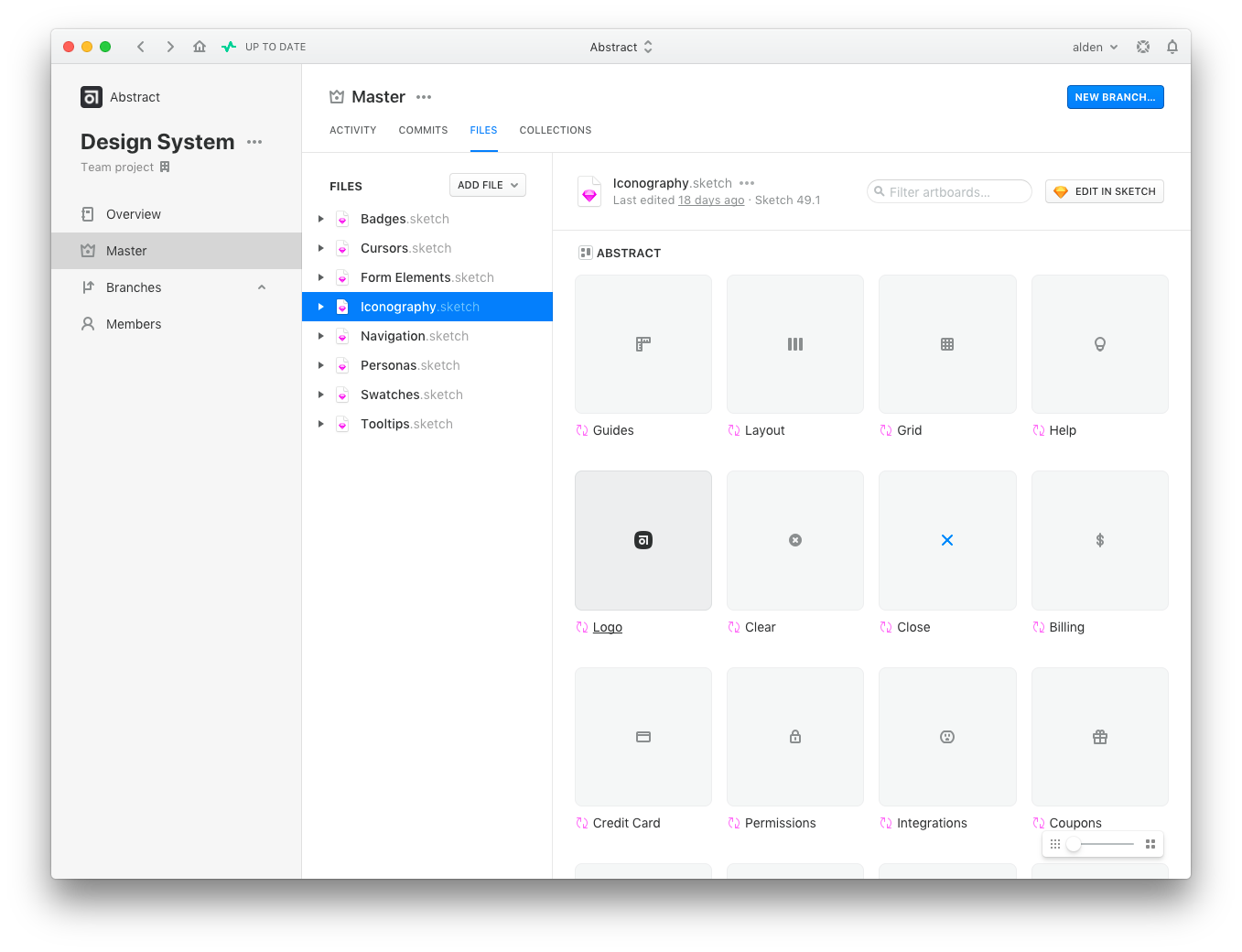Open the Close artboard thumbnail
The image size is (1242, 952).
947,540
